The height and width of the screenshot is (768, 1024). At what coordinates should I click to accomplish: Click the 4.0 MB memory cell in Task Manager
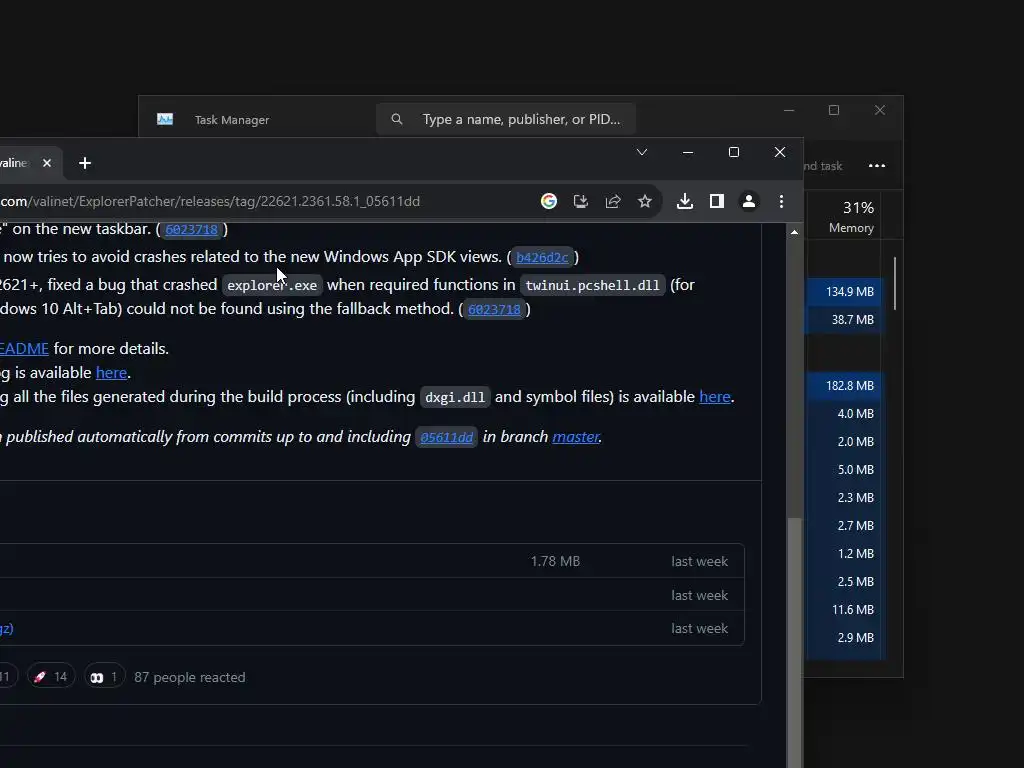(x=844, y=414)
